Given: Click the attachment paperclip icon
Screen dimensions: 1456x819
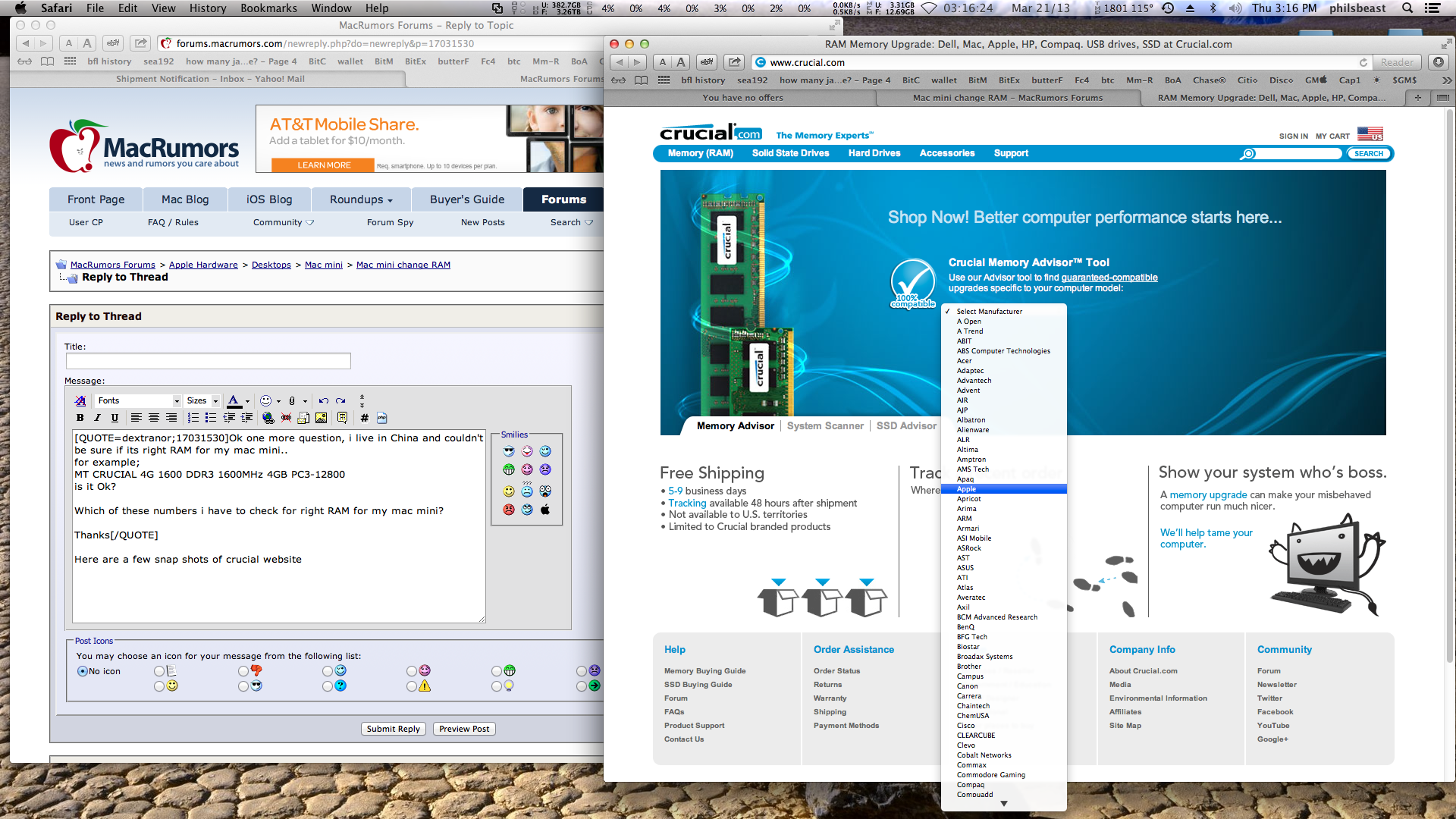Looking at the screenshot, I should click(292, 400).
